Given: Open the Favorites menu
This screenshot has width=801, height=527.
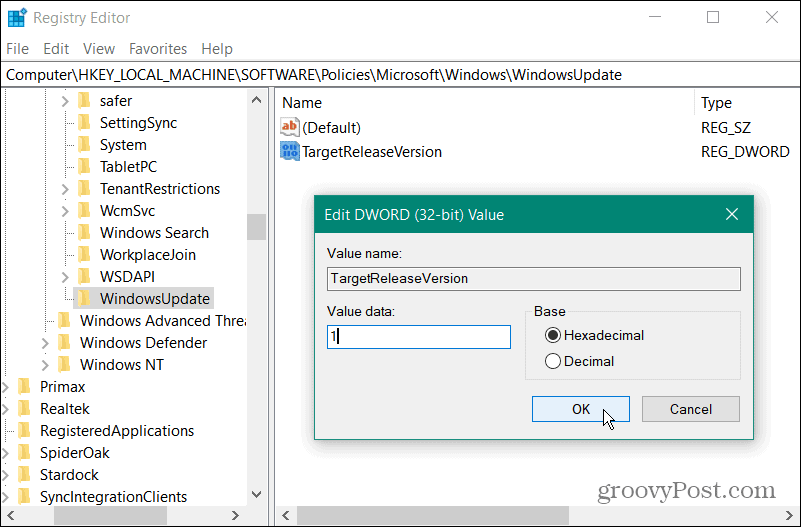Looking at the screenshot, I should pyautogui.click(x=158, y=48).
